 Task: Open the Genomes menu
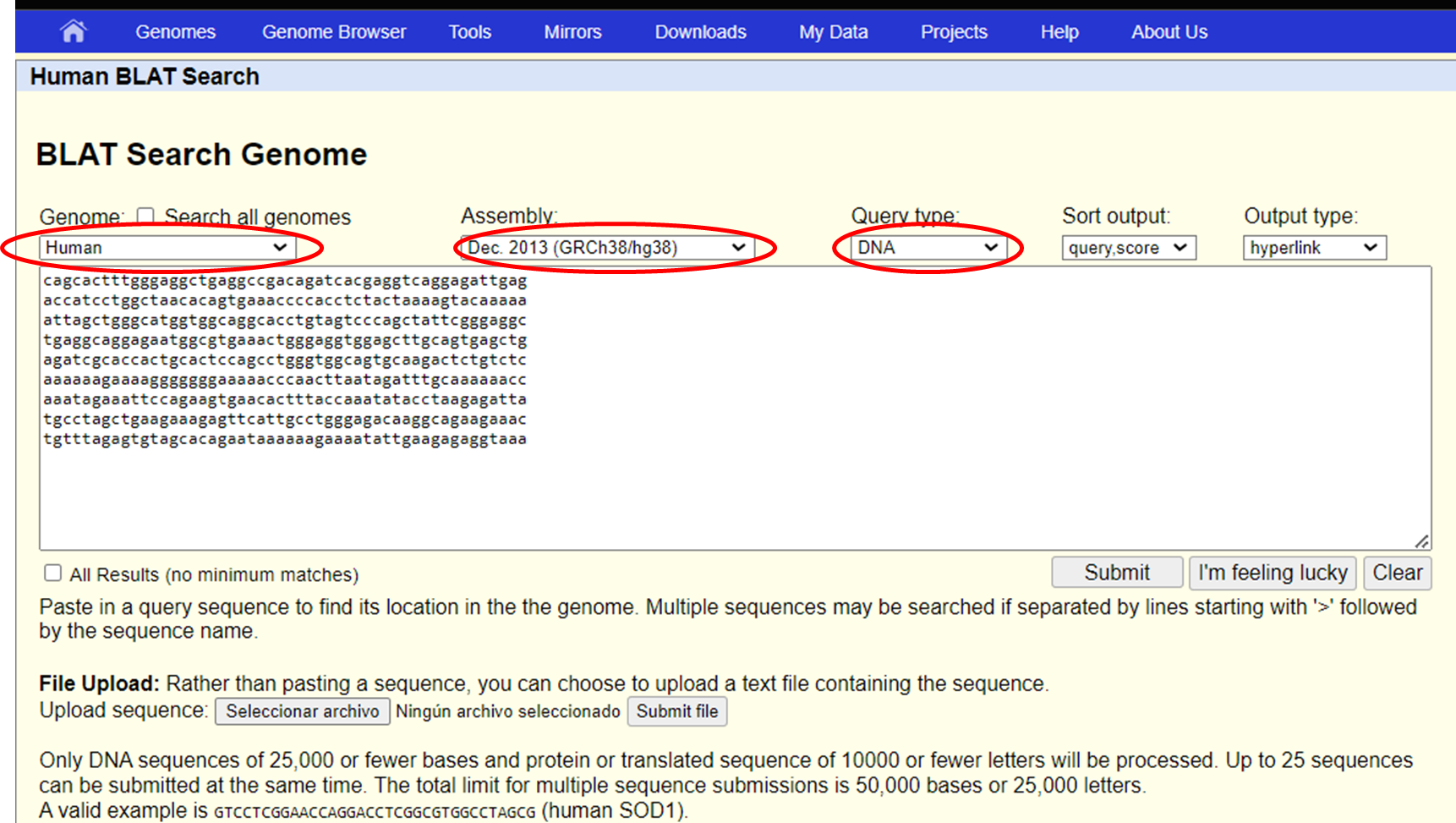(175, 32)
